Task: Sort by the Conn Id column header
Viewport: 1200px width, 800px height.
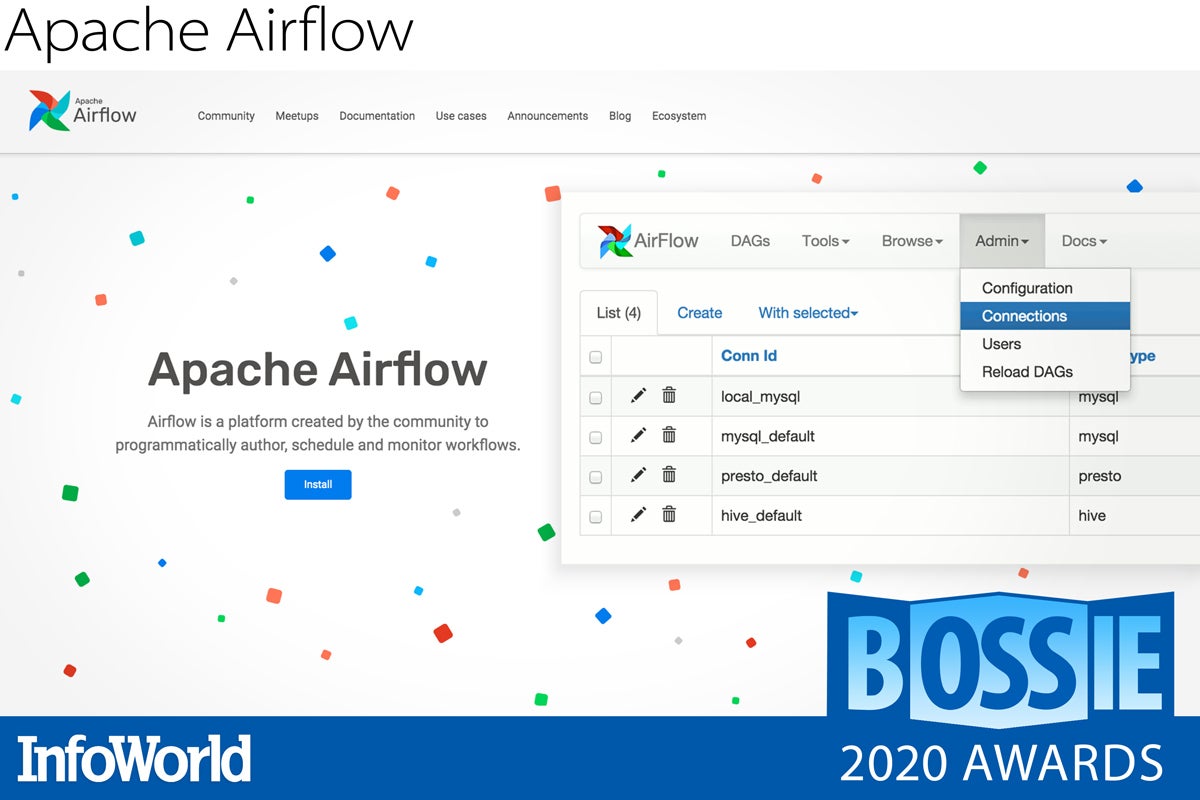Action: tap(749, 356)
